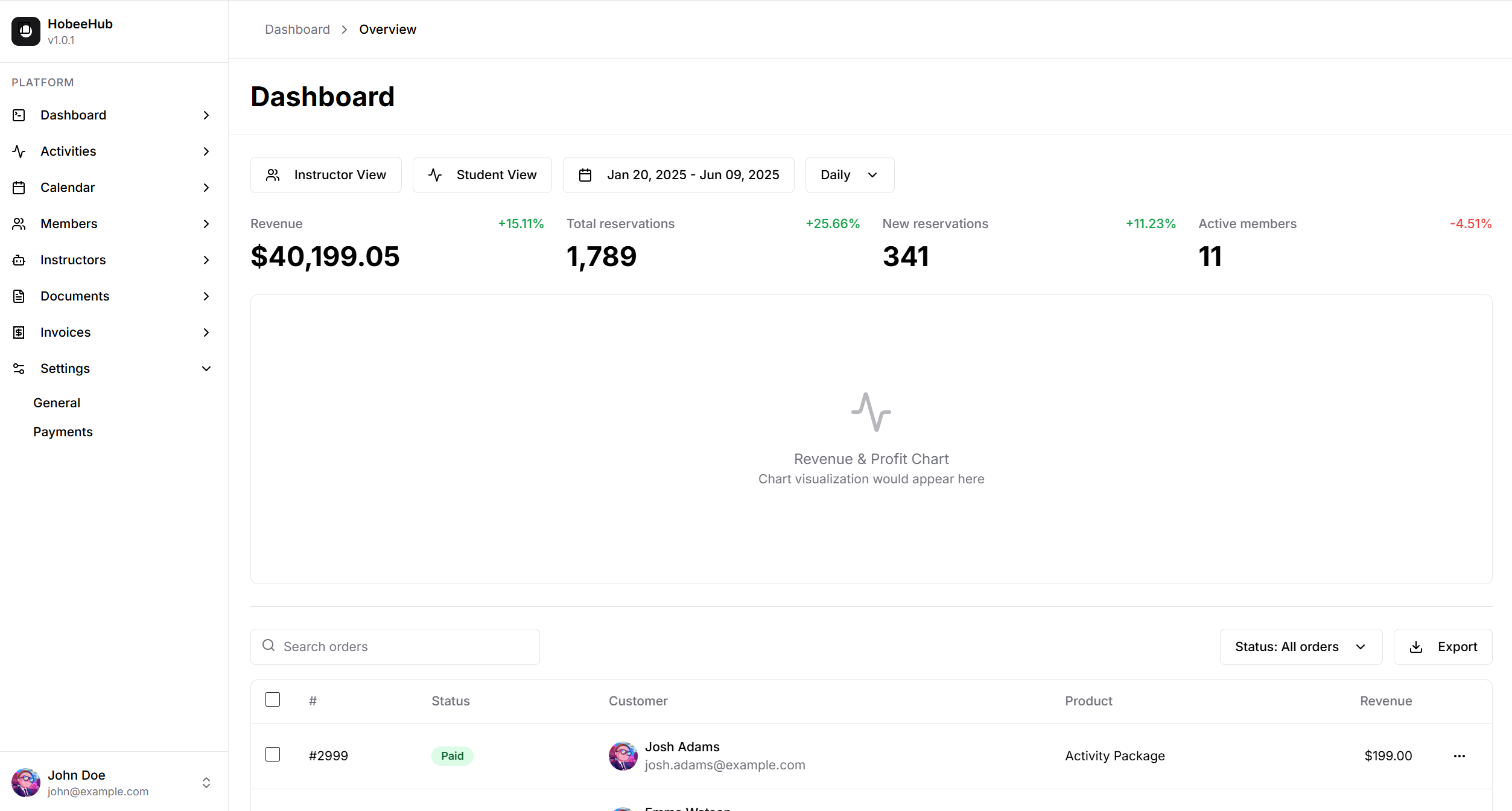The height and width of the screenshot is (811, 1512).
Task: Select Invoices in the sidebar menu
Action: coord(65,332)
